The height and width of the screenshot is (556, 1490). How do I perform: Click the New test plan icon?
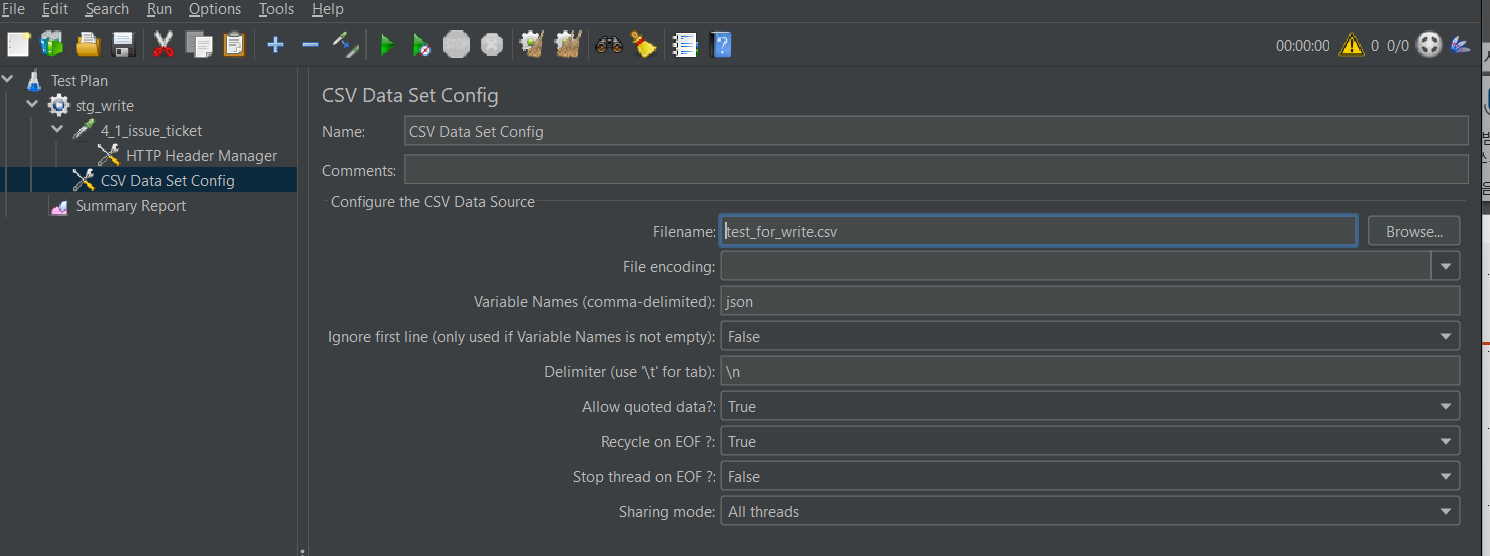pyautogui.click(x=19, y=44)
